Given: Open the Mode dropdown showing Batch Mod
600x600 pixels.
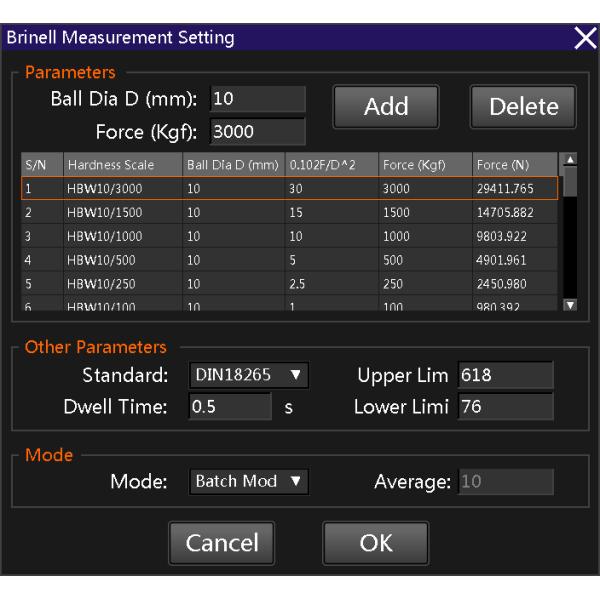Looking at the screenshot, I should [248, 481].
